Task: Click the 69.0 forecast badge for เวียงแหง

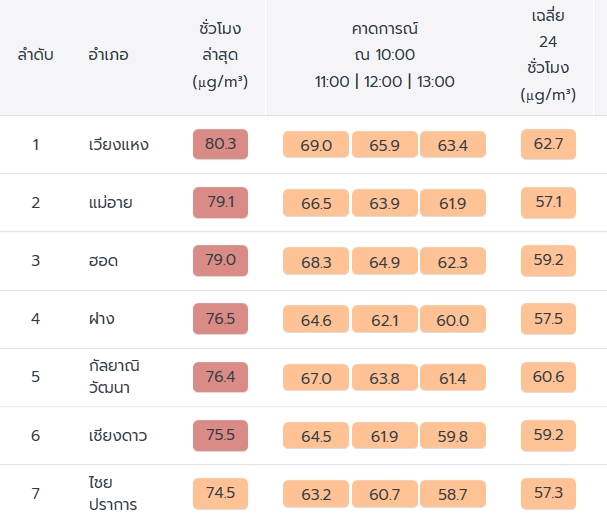Action: point(316,146)
